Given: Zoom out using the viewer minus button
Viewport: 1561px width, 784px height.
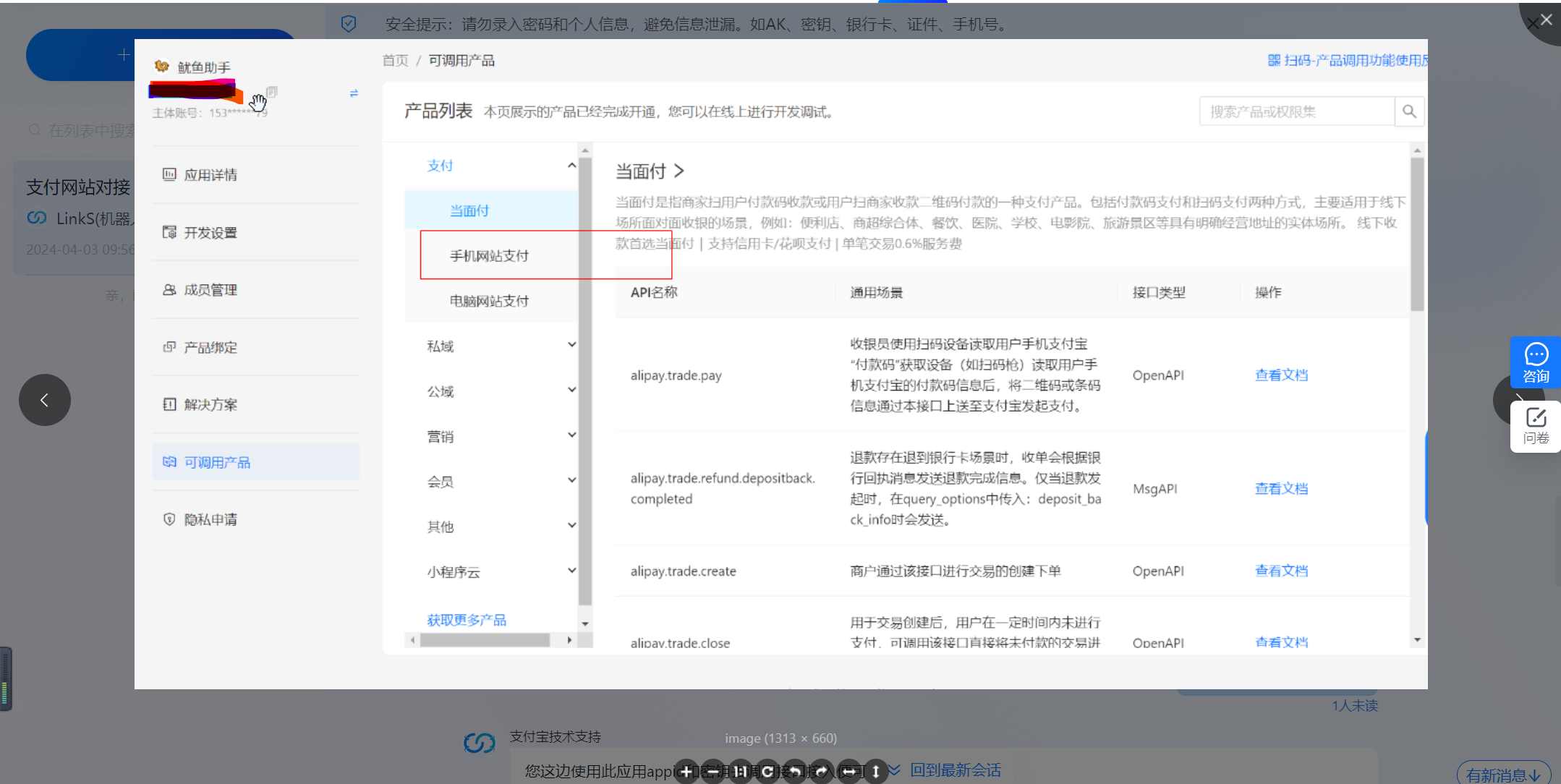Looking at the screenshot, I should pyautogui.click(x=713, y=772).
